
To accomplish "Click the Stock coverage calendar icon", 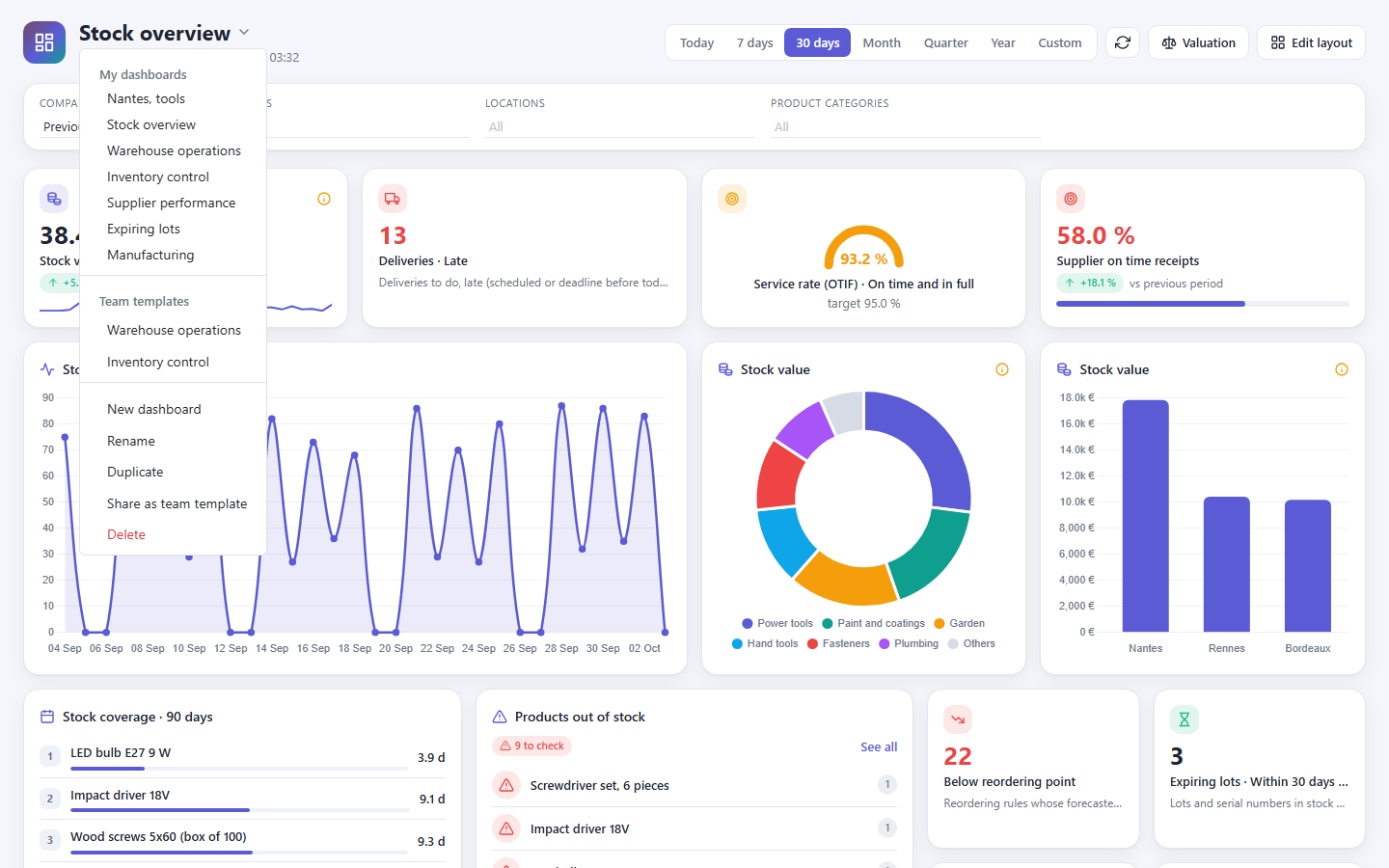I will pyautogui.click(x=47, y=717).
